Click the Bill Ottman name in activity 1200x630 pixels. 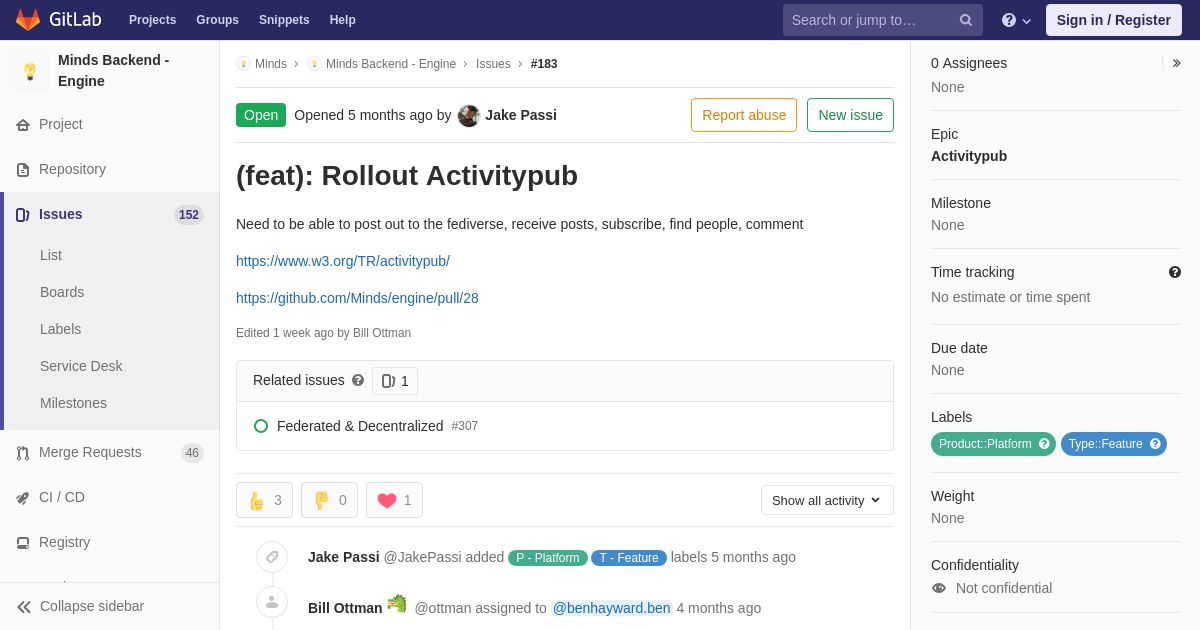pos(345,608)
